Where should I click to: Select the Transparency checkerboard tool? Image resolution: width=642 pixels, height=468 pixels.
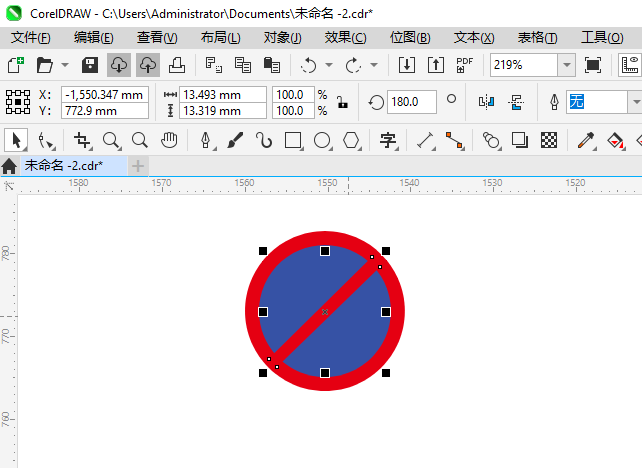click(x=549, y=141)
